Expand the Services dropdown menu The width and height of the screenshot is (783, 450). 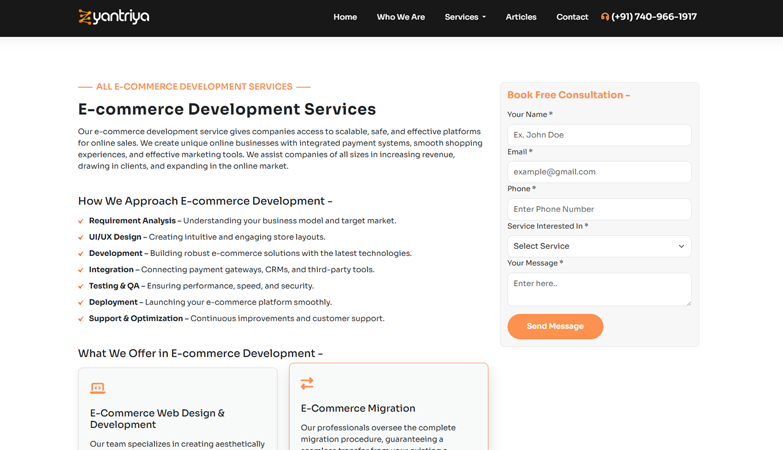[465, 17]
